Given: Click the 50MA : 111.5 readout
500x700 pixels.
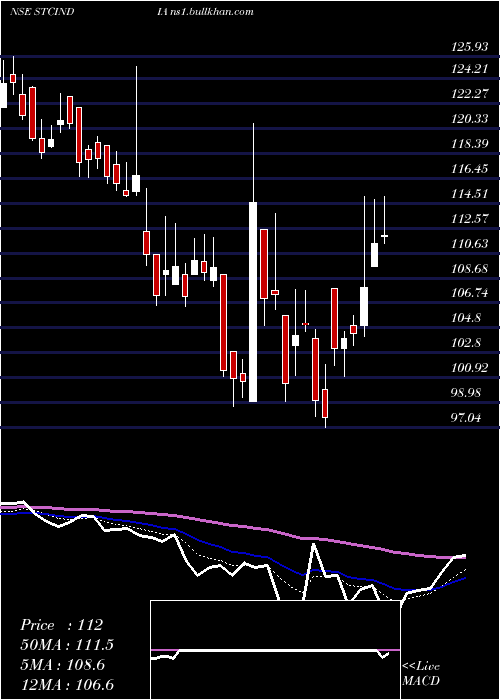Looking at the screenshot, I should (67, 645).
